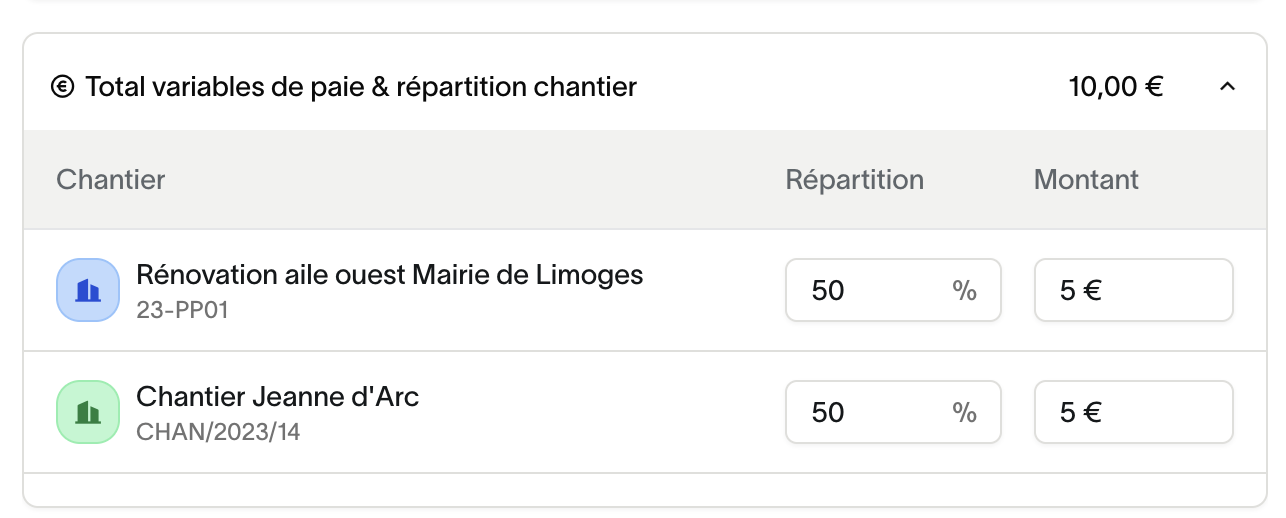Edit the Montant field for Chantier Jeanne d'Arc
Screen dimensions: 1286x518
pos(1132,412)
